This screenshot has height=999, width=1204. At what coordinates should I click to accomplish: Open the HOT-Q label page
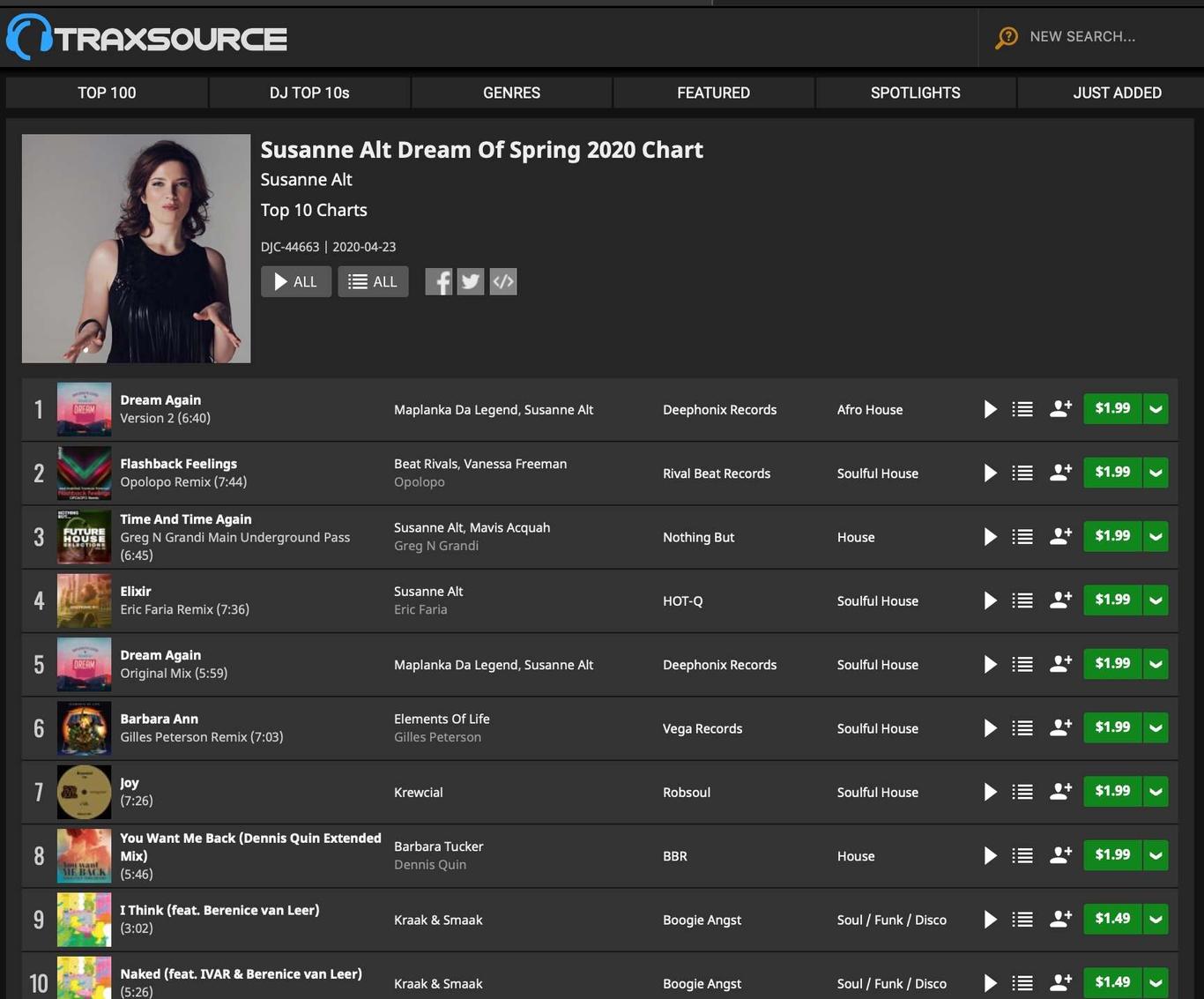[683, 601]
